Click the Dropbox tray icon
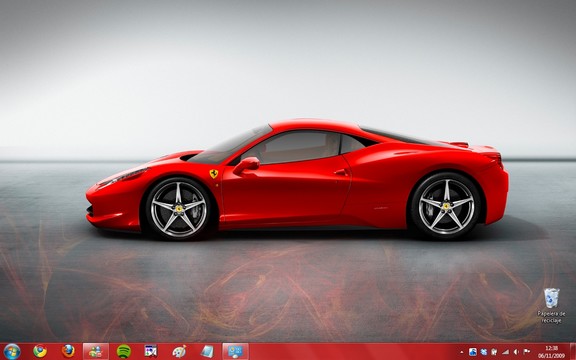576x360 pixels. click(484, 352)
